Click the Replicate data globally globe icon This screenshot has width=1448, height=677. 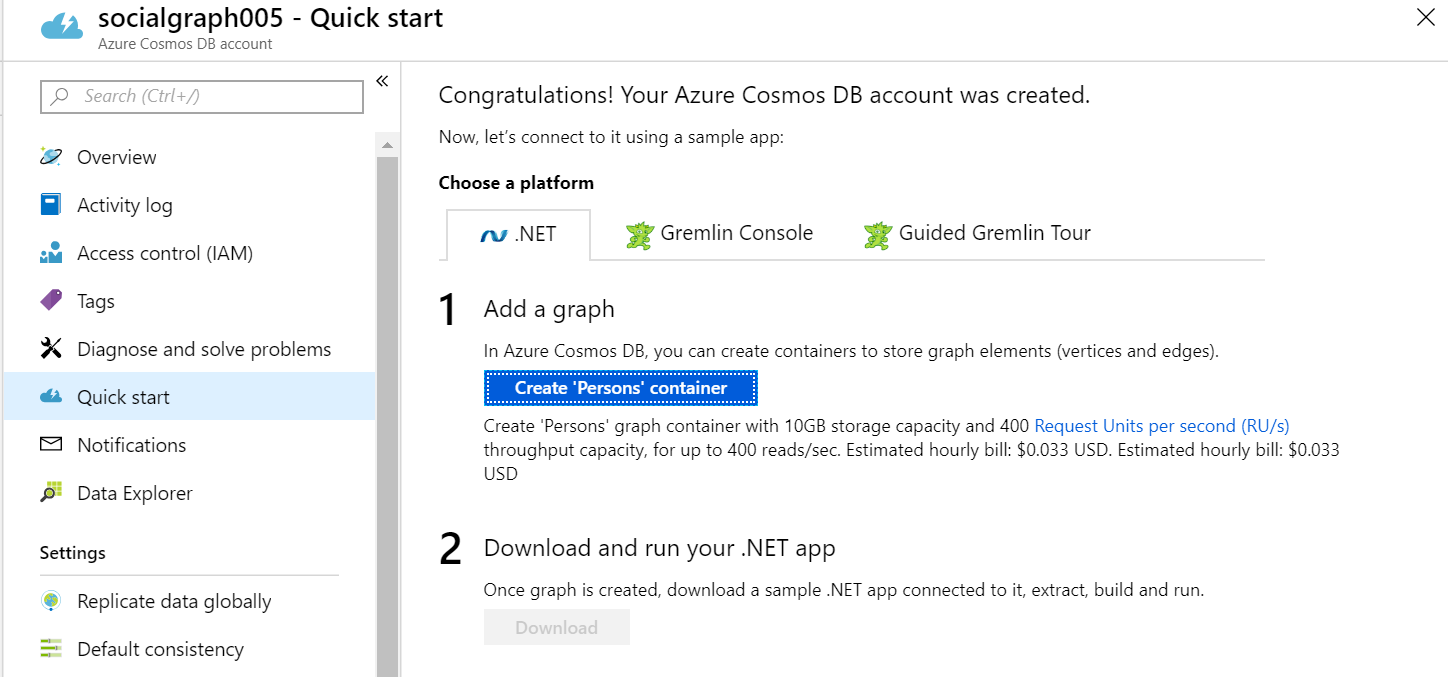click(51, 601)
